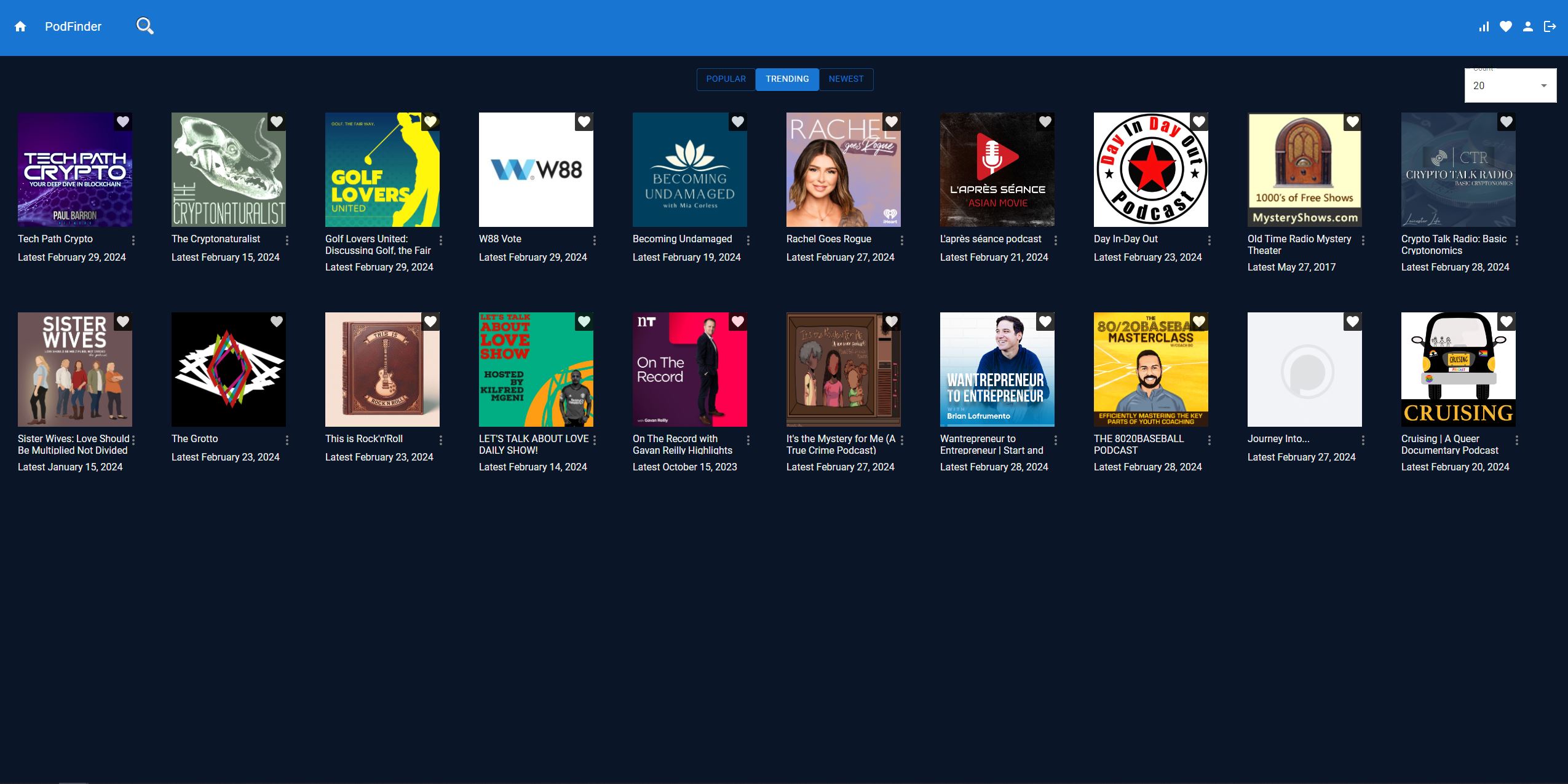Expand the Count dropdown showing 20
Viewport: 1568px width, 784px height.
[1510, 86]
